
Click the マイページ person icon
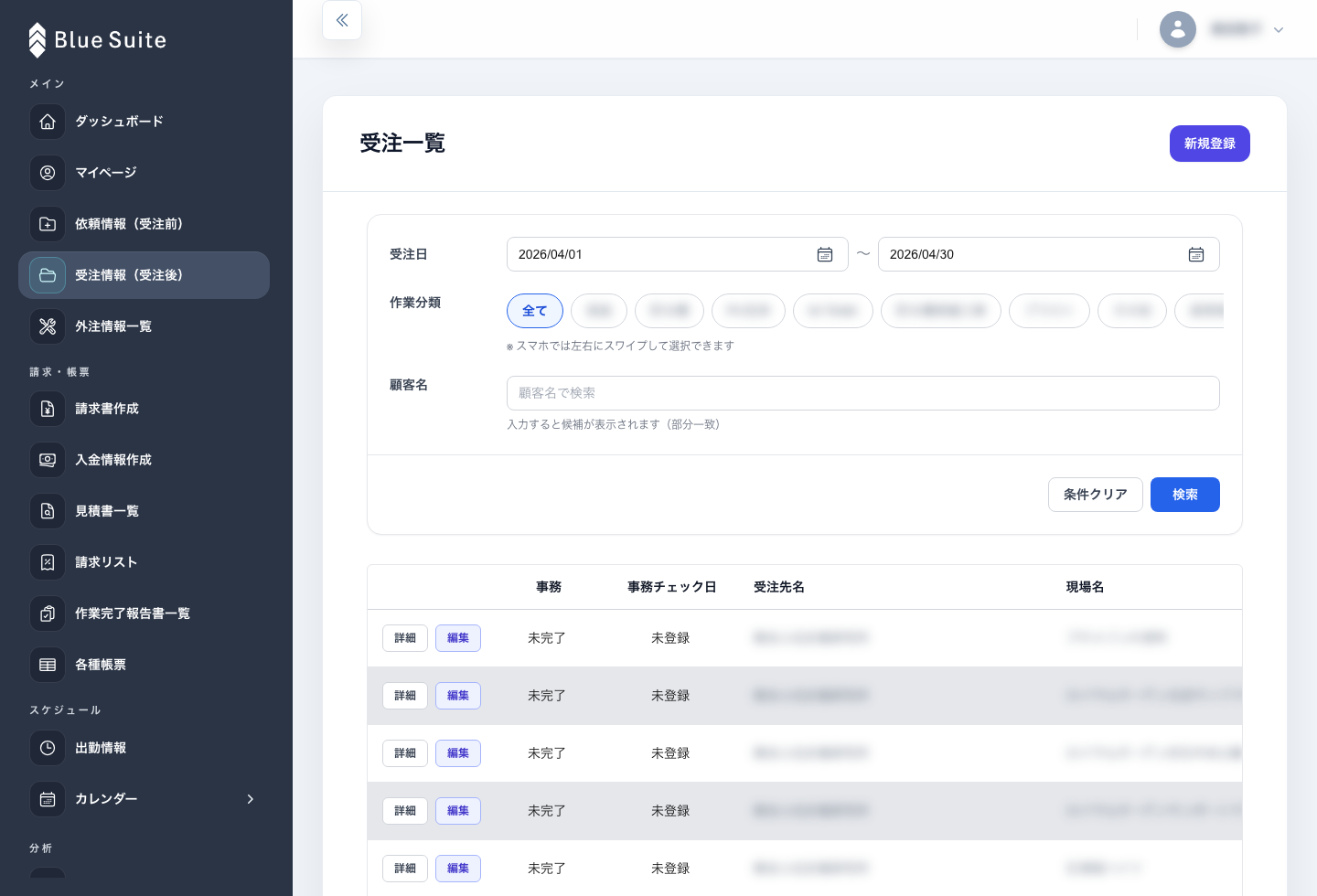(48, 173)
